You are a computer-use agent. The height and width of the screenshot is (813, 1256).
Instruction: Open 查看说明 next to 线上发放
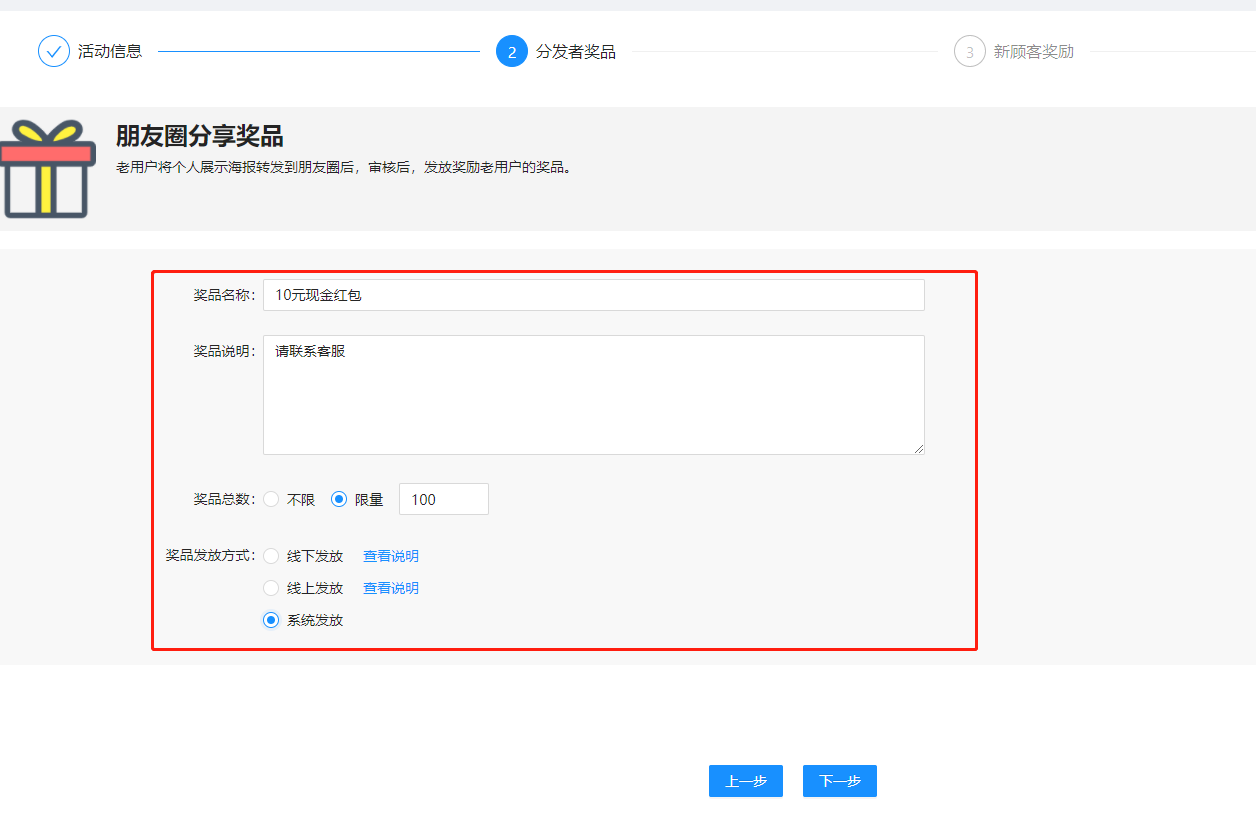point(390,588)
